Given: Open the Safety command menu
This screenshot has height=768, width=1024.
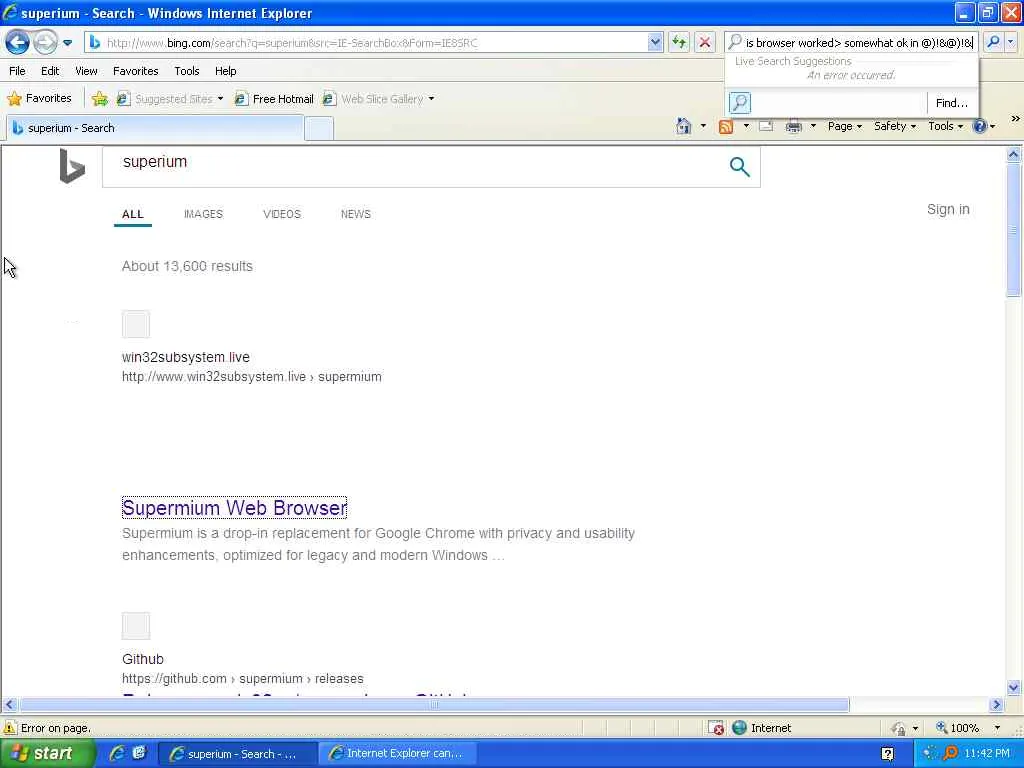Looking at the screenshot, I should (x=895, y=126).
